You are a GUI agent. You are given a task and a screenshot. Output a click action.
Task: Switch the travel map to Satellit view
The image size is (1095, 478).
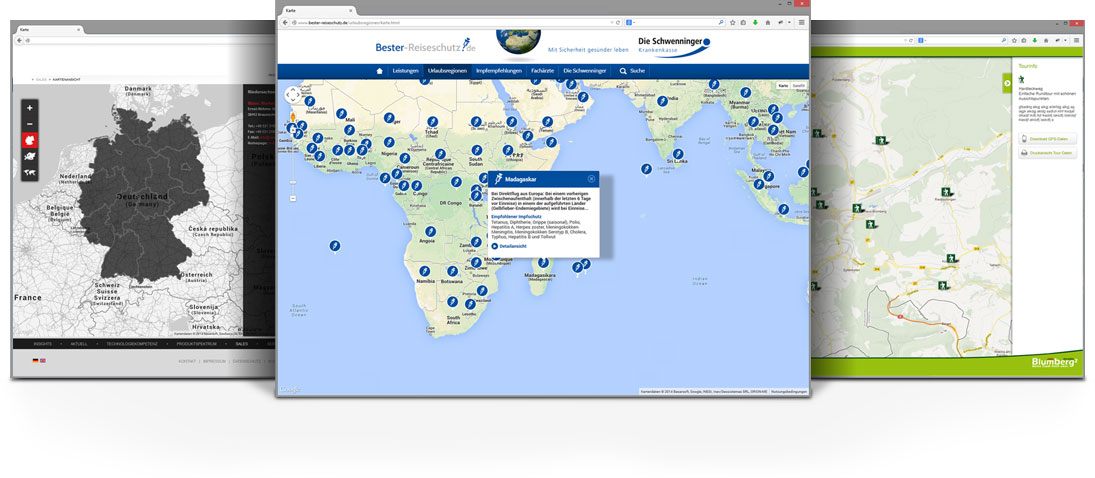pyautogui.click(x=798, y=85)
